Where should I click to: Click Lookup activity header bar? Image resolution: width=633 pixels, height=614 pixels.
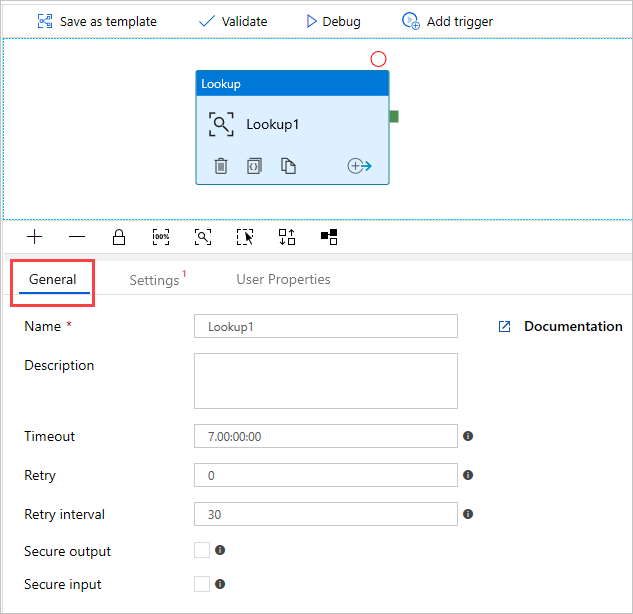(x=292, y=84)
